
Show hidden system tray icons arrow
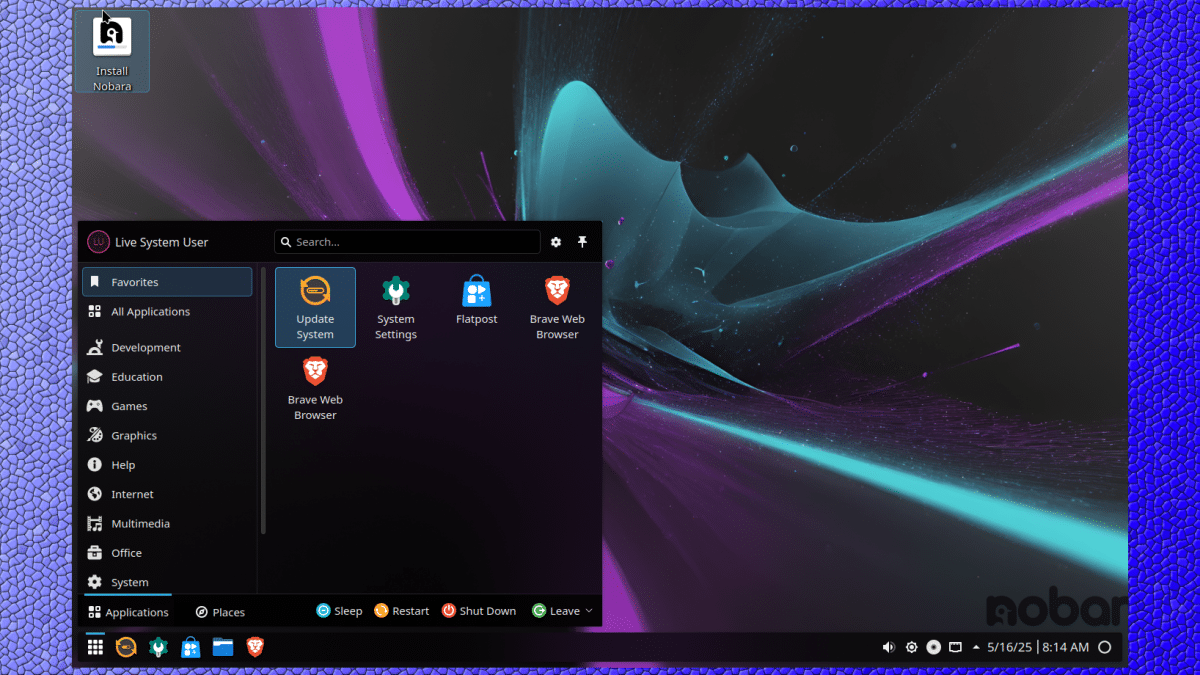coord(974,647)
